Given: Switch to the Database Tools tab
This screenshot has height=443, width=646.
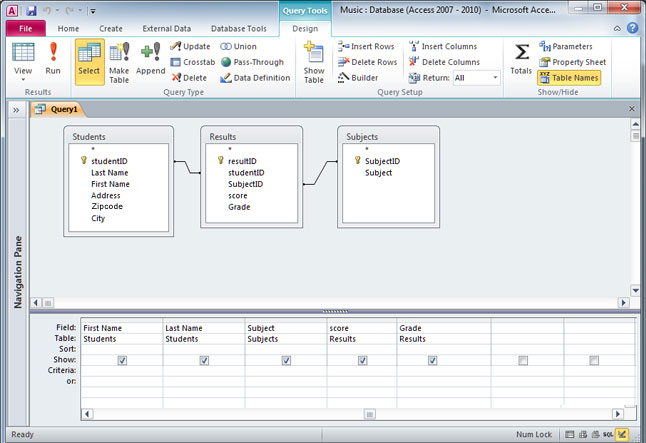Looking at the screenshot, I should click(239, 28).
